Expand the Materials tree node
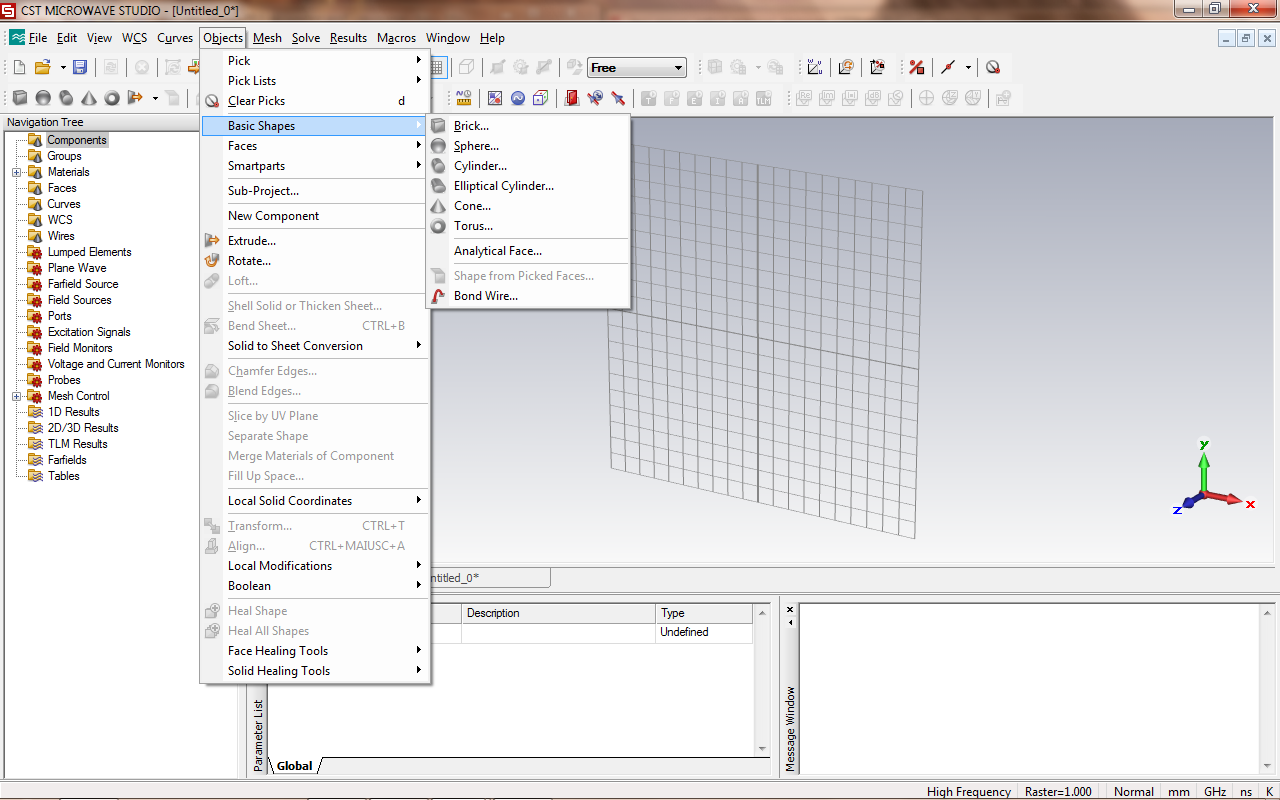 pyautogui.click(x=17, y=172)
